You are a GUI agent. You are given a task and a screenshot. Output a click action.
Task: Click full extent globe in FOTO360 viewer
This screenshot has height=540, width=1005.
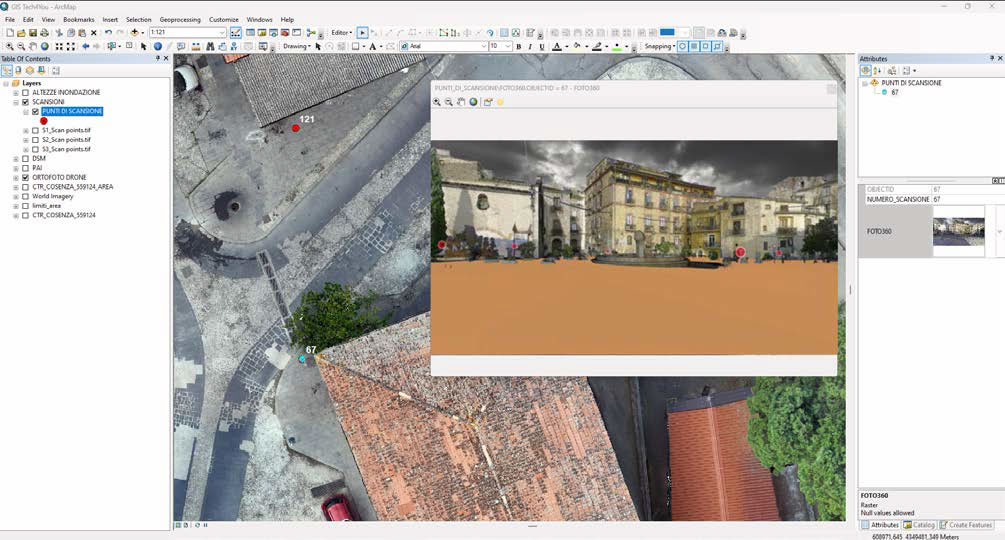coord(473,102)
